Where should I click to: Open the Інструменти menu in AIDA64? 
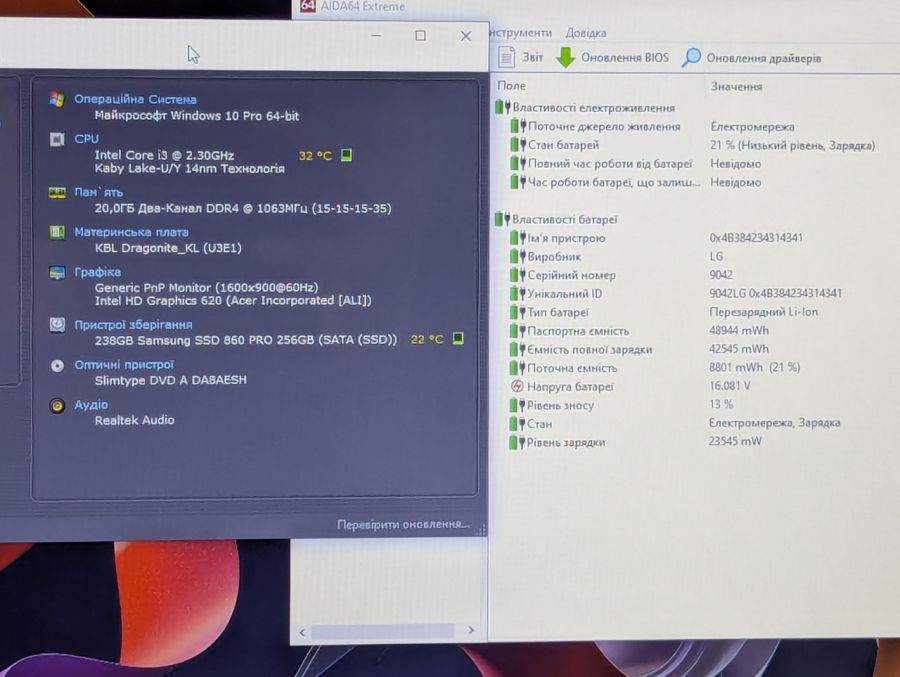tap(521, 33)
